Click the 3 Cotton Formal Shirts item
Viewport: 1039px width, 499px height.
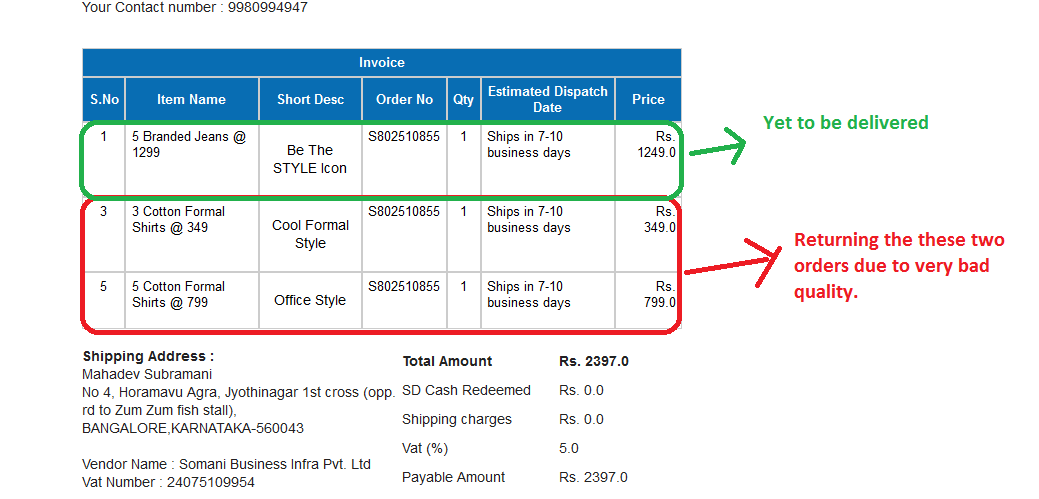coord(178,219)
